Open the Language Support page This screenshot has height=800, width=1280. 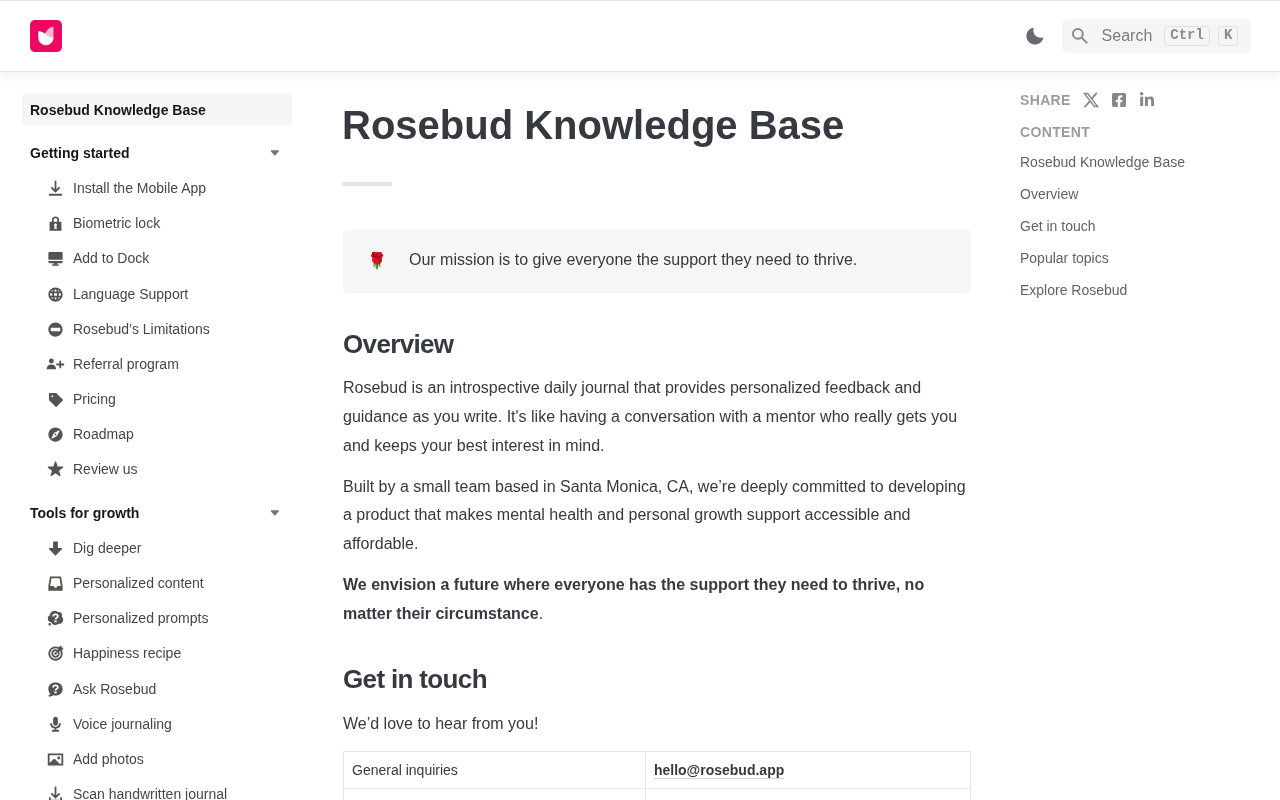[157, 294]
